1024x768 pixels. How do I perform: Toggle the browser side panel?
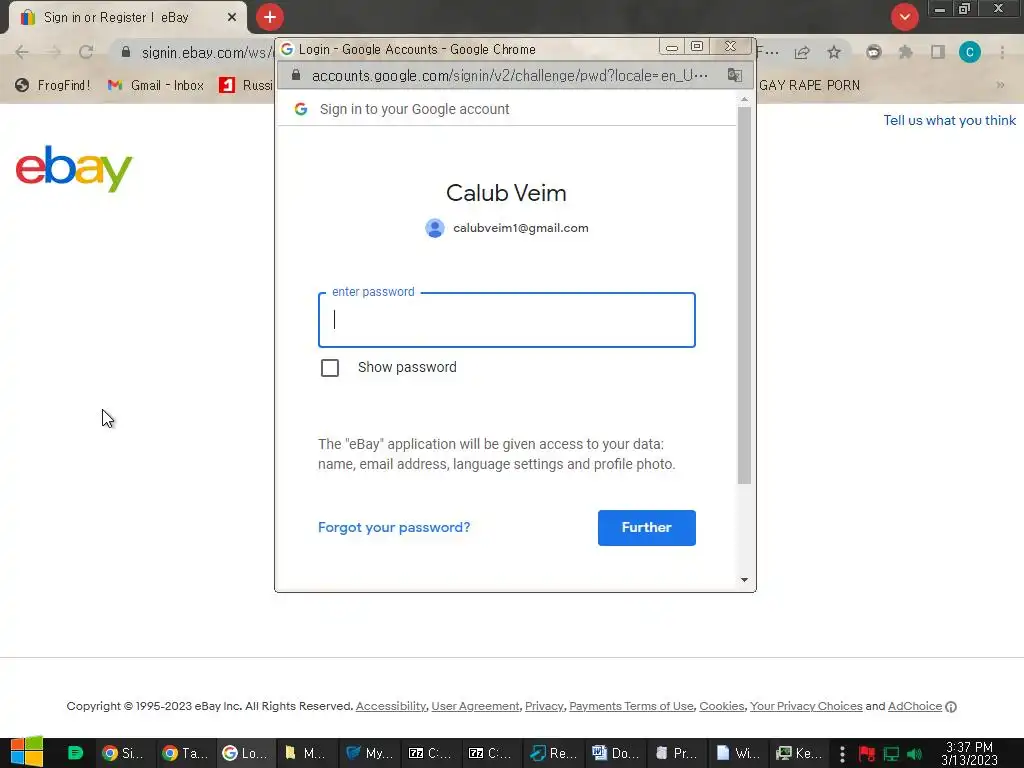938,53
